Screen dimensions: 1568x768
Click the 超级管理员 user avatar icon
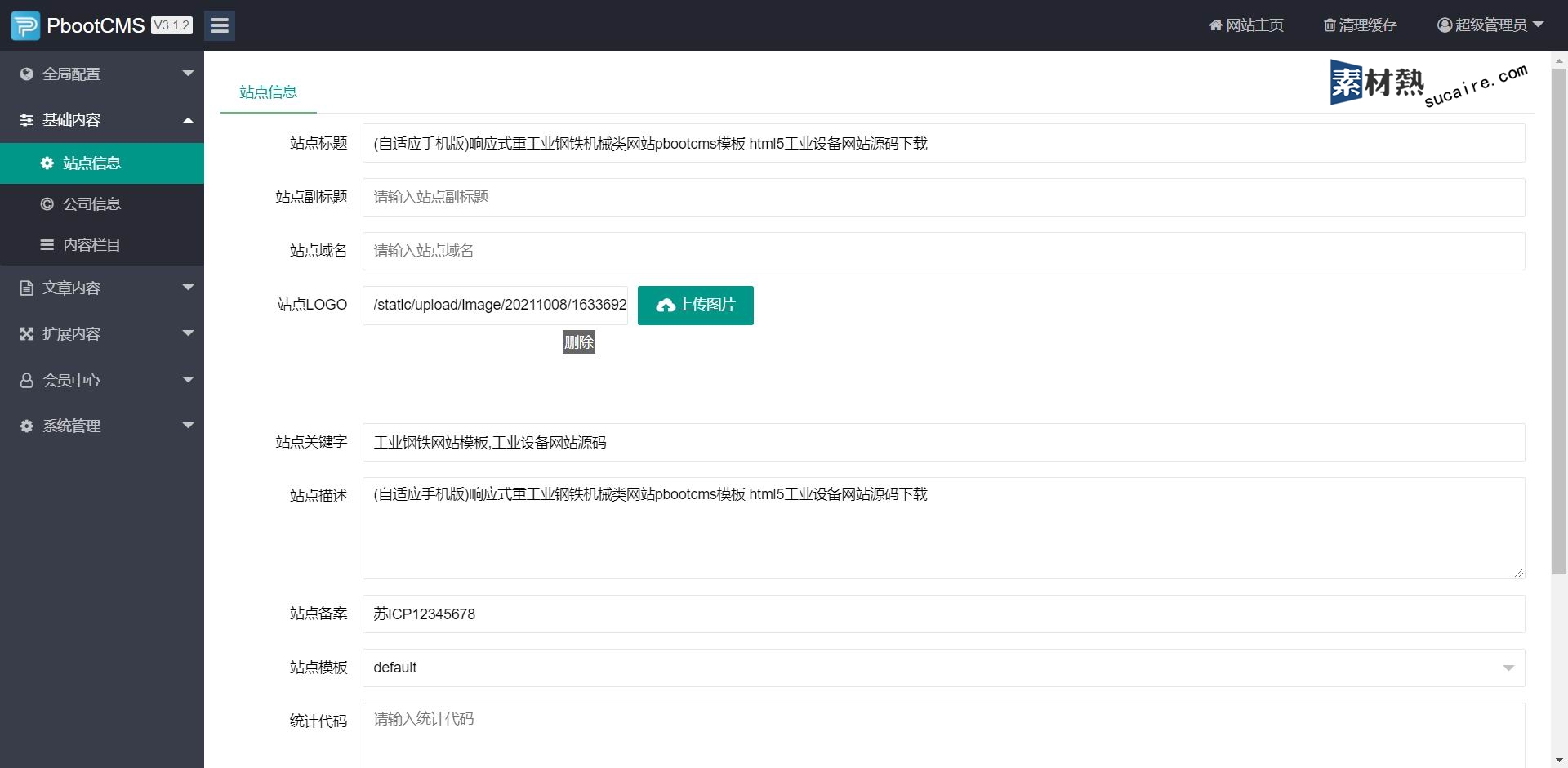(1444, 25)
